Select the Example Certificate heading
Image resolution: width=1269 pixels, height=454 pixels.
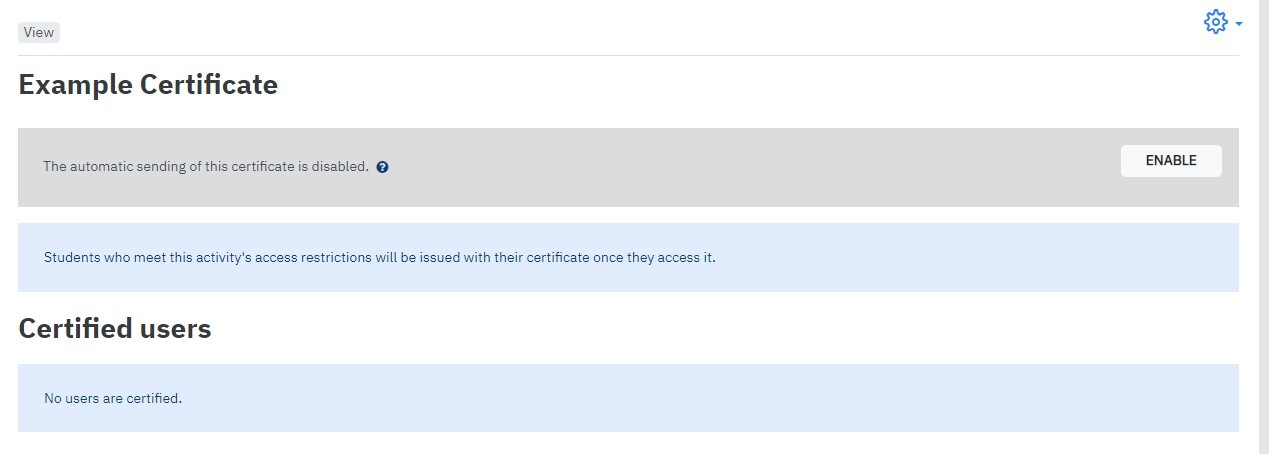tap(148, 85)
